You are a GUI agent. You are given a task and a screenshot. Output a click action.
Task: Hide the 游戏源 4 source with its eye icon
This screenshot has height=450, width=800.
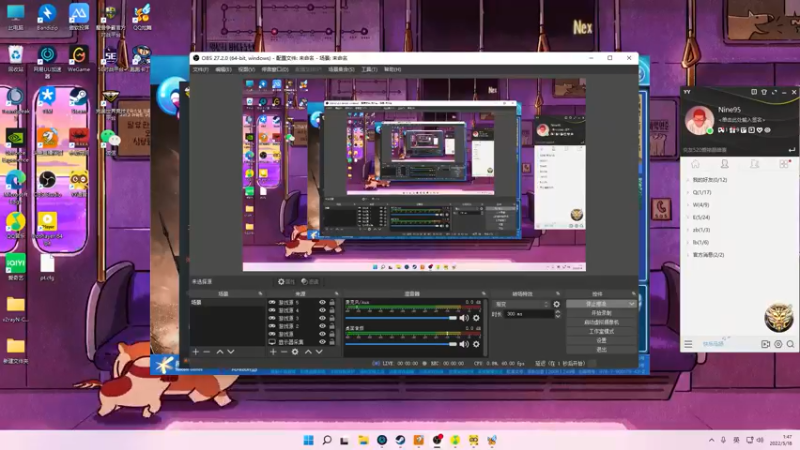coord(322,310)
